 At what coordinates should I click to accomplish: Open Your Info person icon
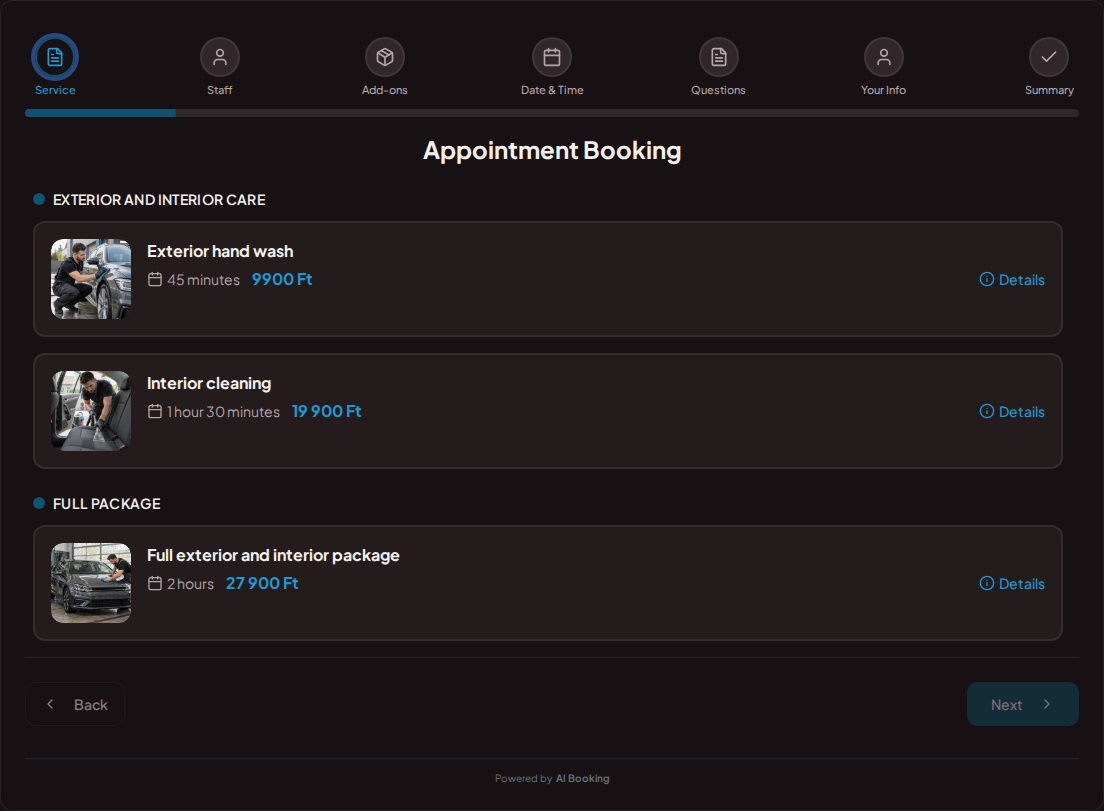(x=884, y=57)
